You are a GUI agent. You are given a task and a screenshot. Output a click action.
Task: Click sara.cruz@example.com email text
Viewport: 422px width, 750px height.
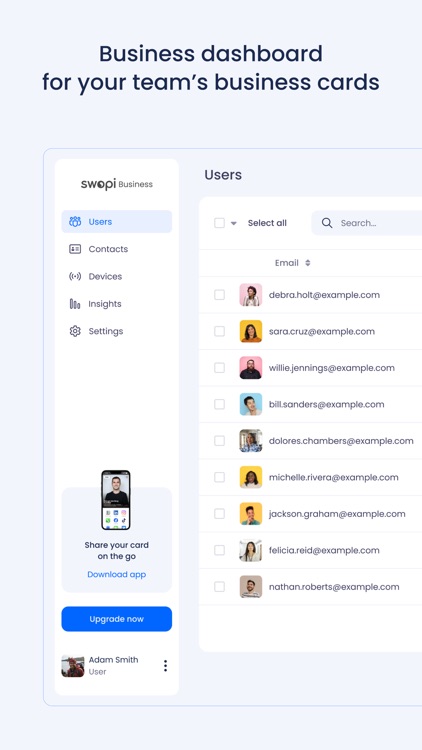pyautogui.click(x=322, y=331)
